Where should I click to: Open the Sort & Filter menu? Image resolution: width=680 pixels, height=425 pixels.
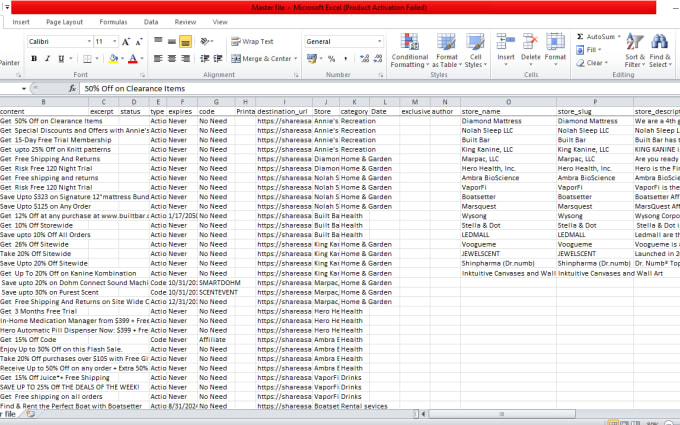pos(634,50)
